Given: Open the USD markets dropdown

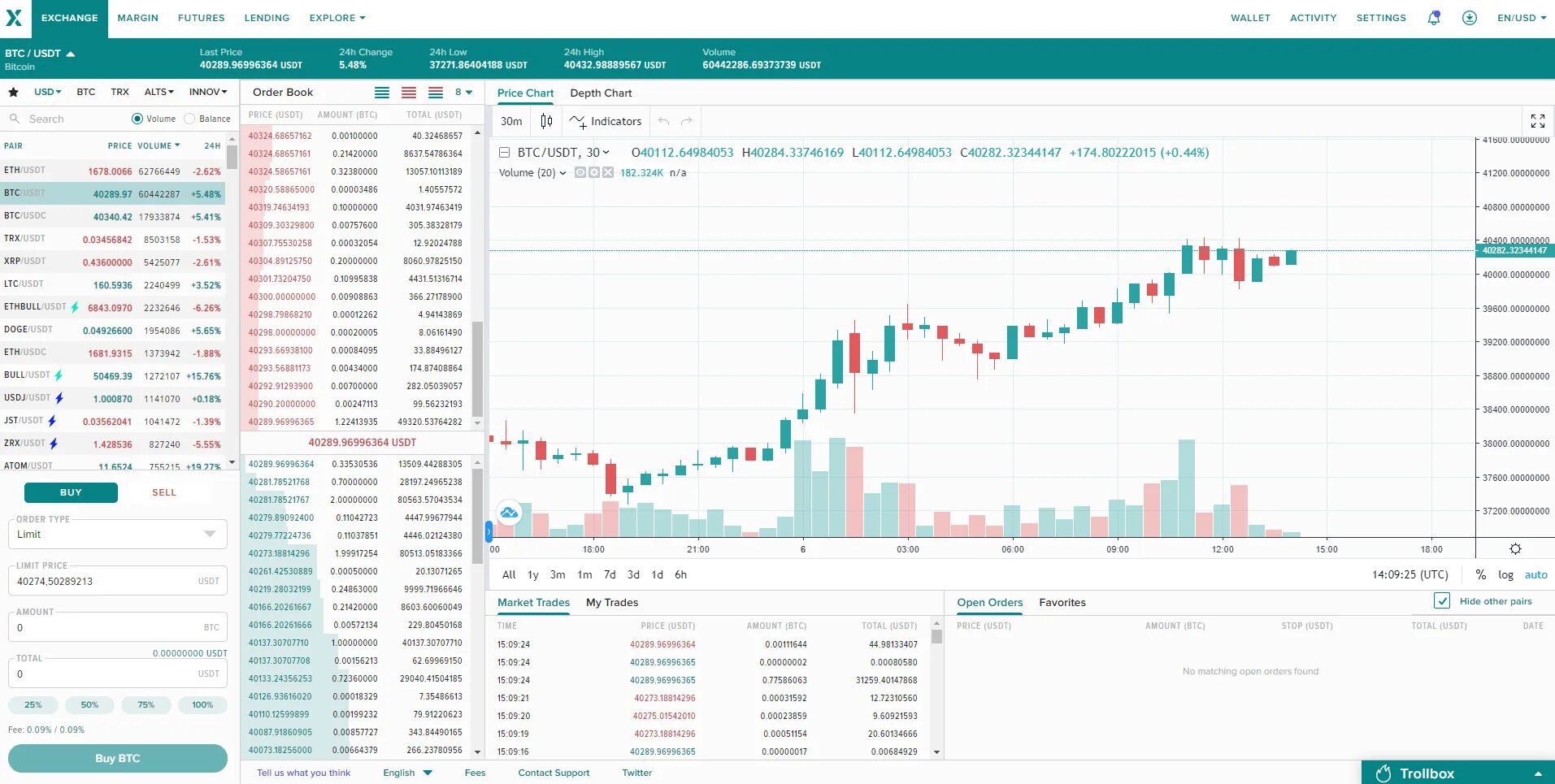Looking at the screenshot, I should 47,92.
